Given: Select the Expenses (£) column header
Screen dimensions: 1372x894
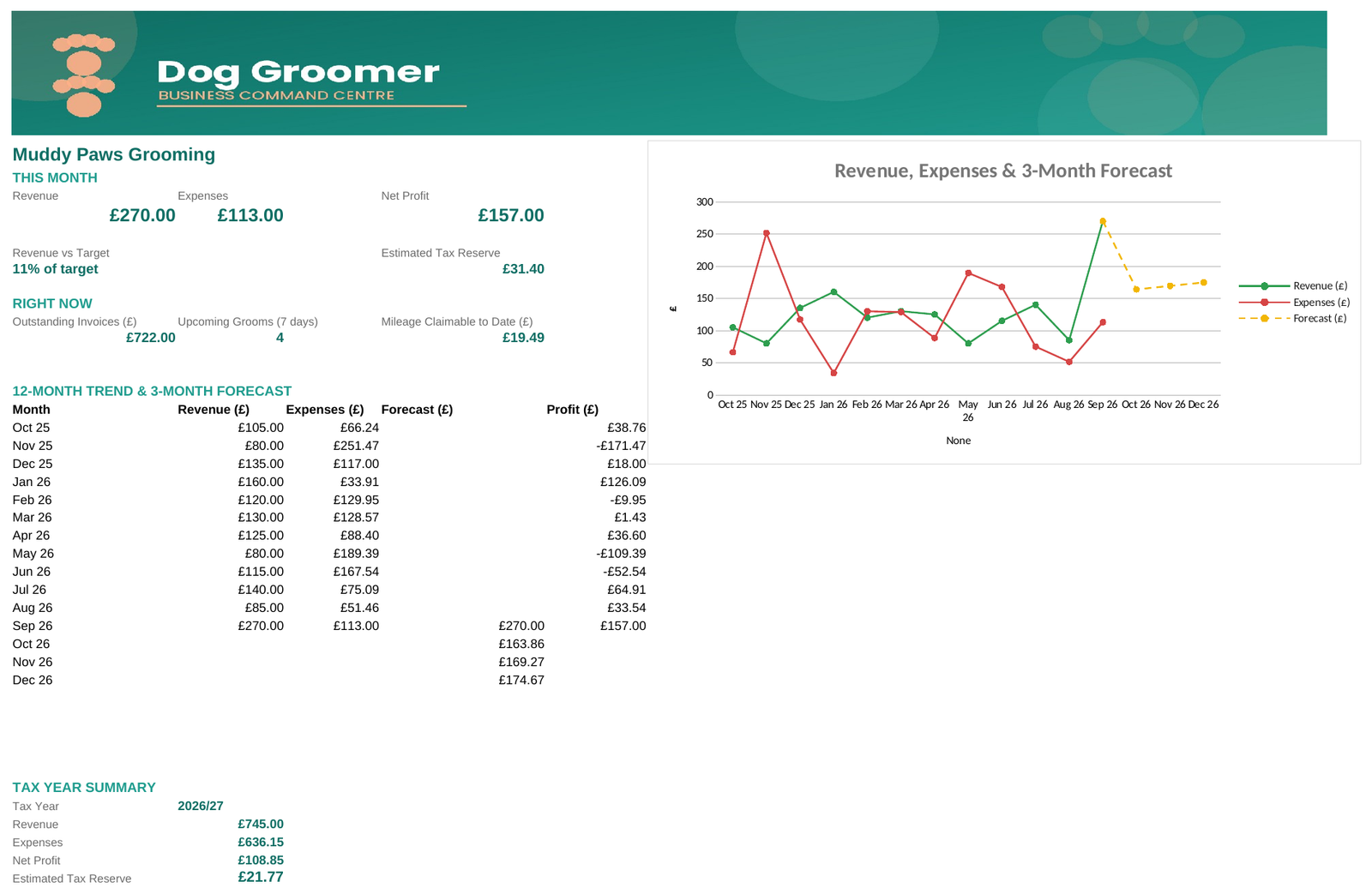Looking at the screenshot, I should pos(325,410).
